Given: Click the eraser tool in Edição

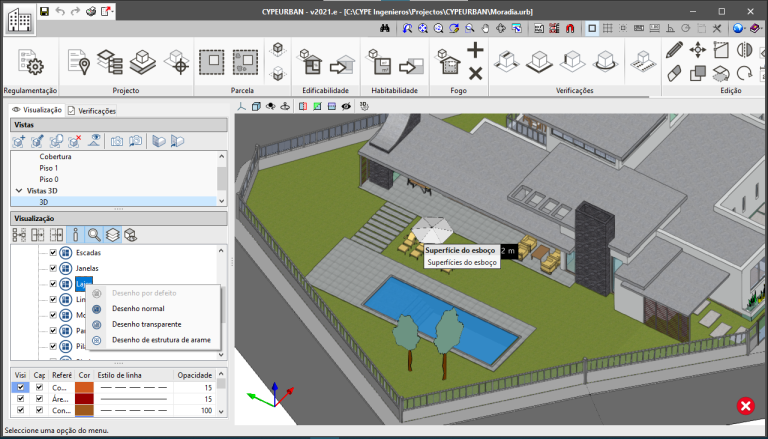Looking at the screenshot, I should click(675, 73).
